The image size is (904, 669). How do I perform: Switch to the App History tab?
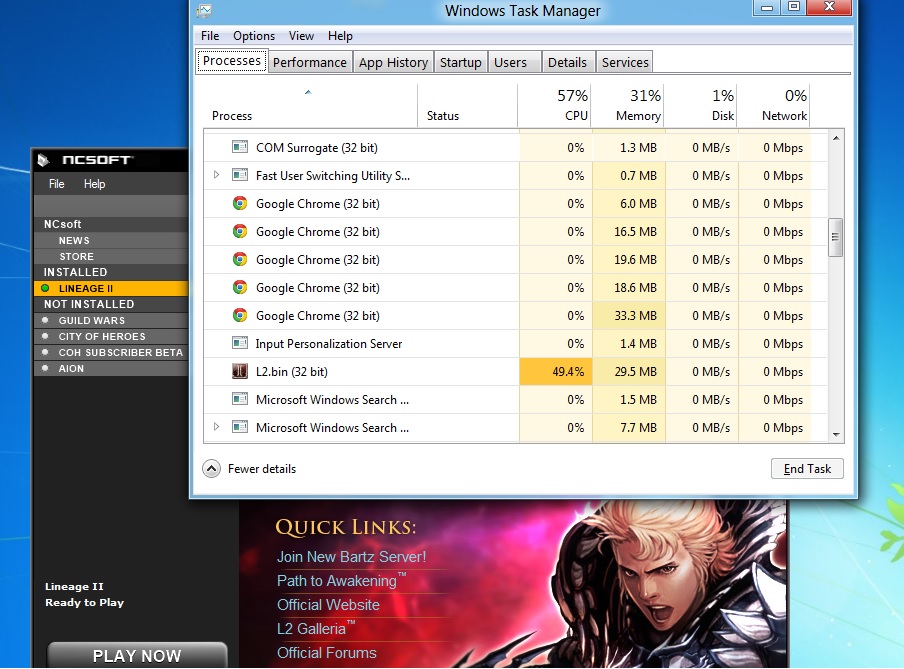click(393, 62)
